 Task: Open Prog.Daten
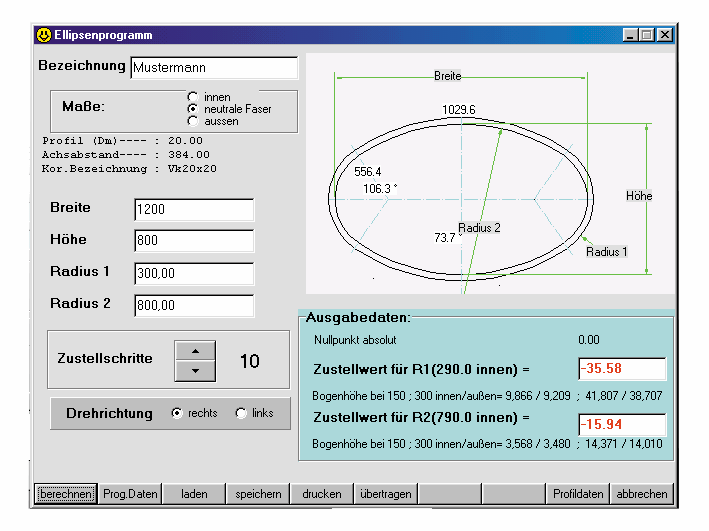130,493
